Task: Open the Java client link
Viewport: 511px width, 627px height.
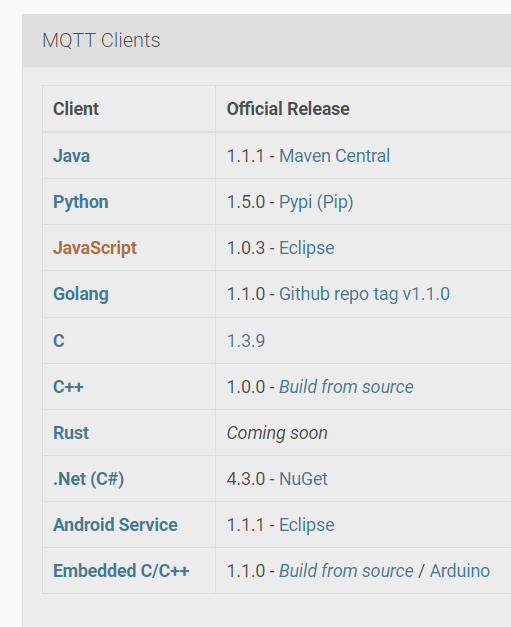Action: 71,156
